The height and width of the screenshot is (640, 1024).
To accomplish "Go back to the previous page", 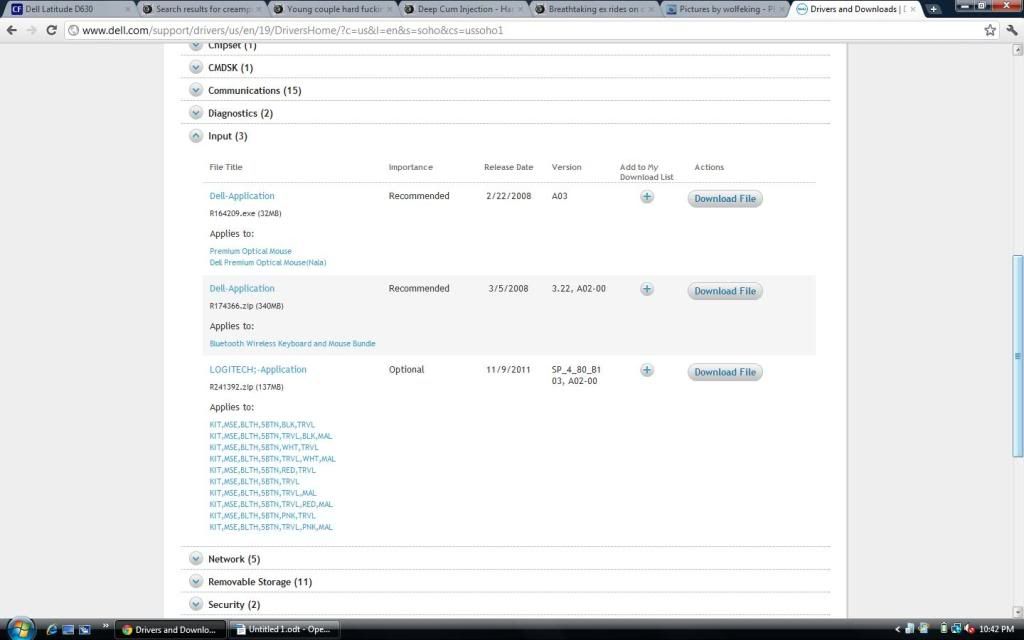I will 12,30.
